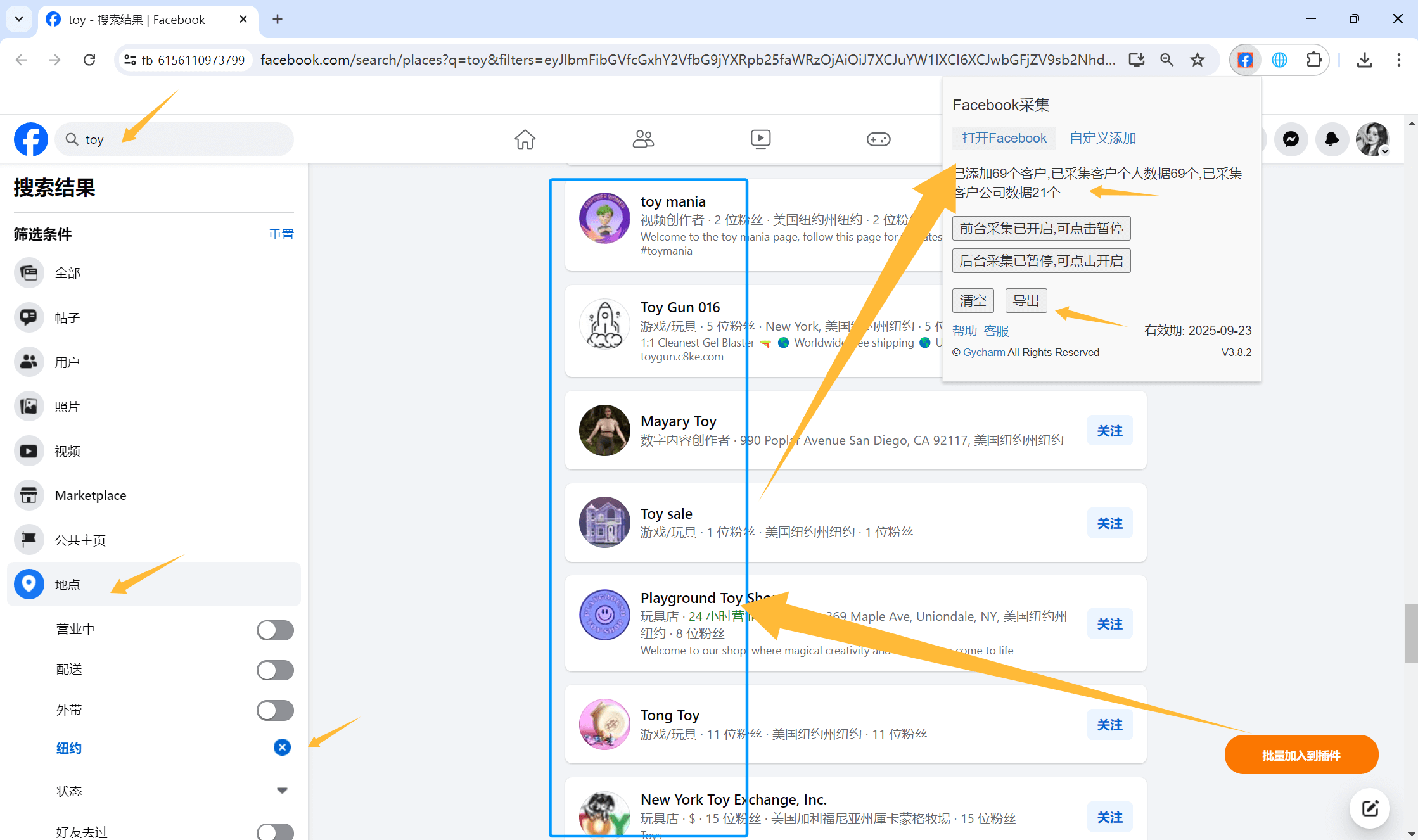1418x840 pixels.
Task: Open the profile avatar account menu
Action: click(x=1372, y=139)
